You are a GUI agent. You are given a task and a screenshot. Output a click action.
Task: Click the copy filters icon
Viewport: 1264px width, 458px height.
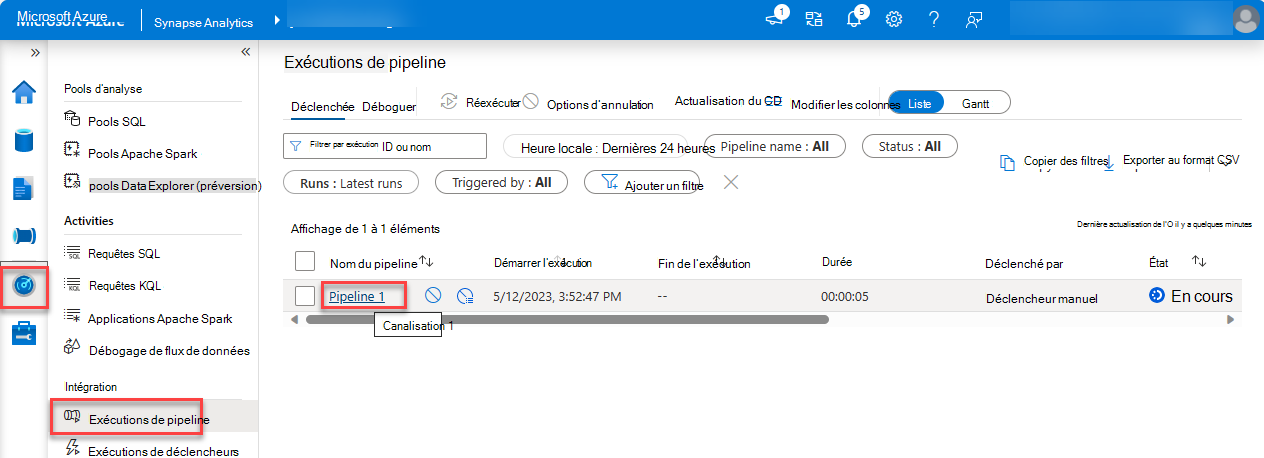(x=1008, y=163)
